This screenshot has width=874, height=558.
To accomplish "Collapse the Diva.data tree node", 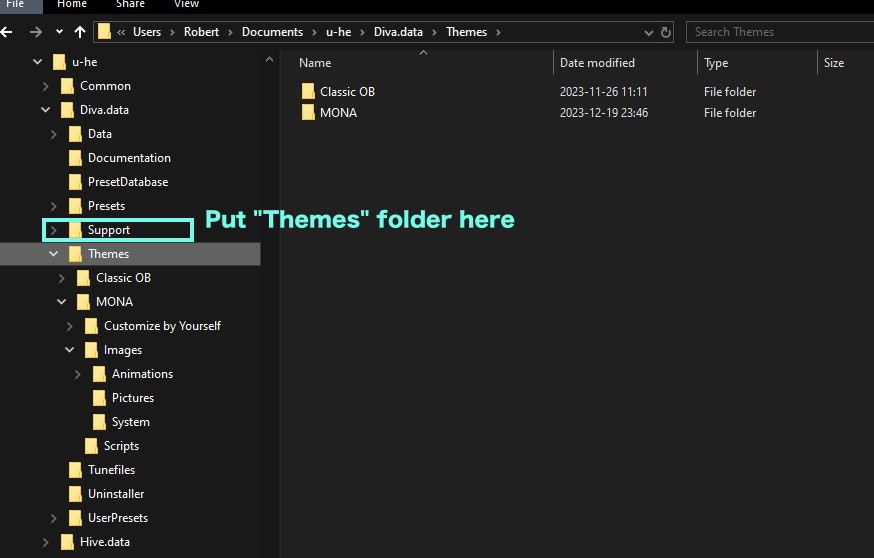I will pos(45,110).
